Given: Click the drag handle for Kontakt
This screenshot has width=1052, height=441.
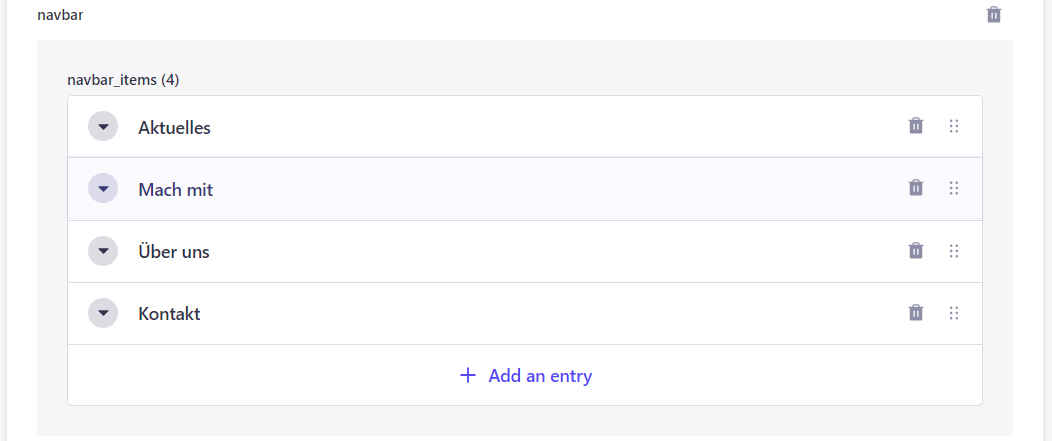Looking at the screenshot, I should pos(954,313).
